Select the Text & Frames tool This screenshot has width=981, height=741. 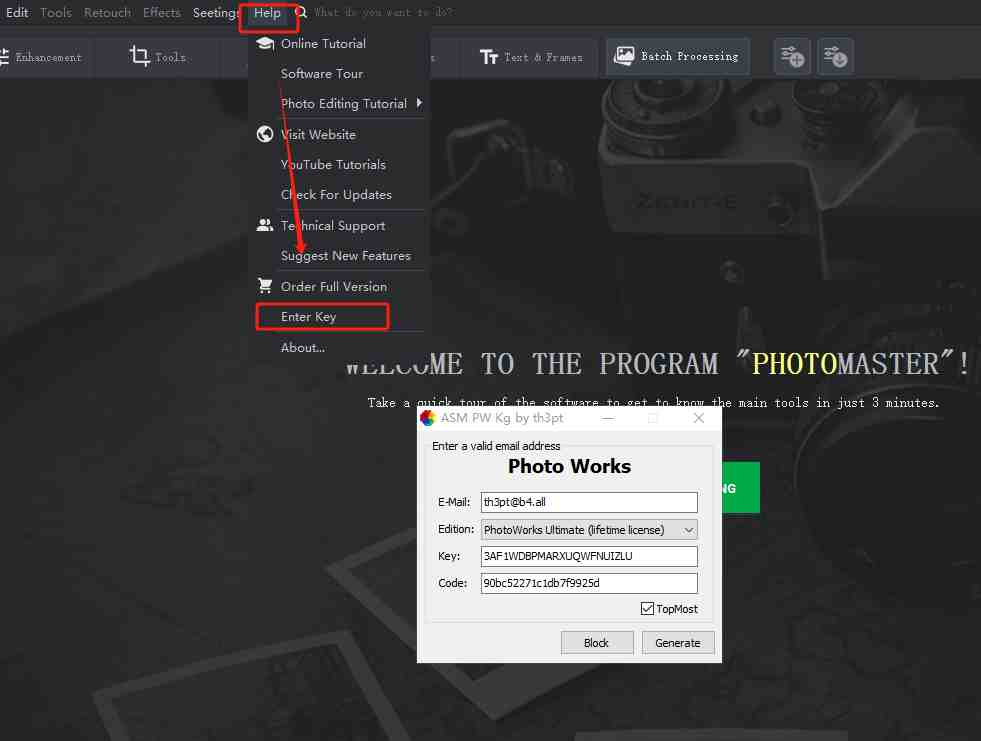click(x=531, y=57)
